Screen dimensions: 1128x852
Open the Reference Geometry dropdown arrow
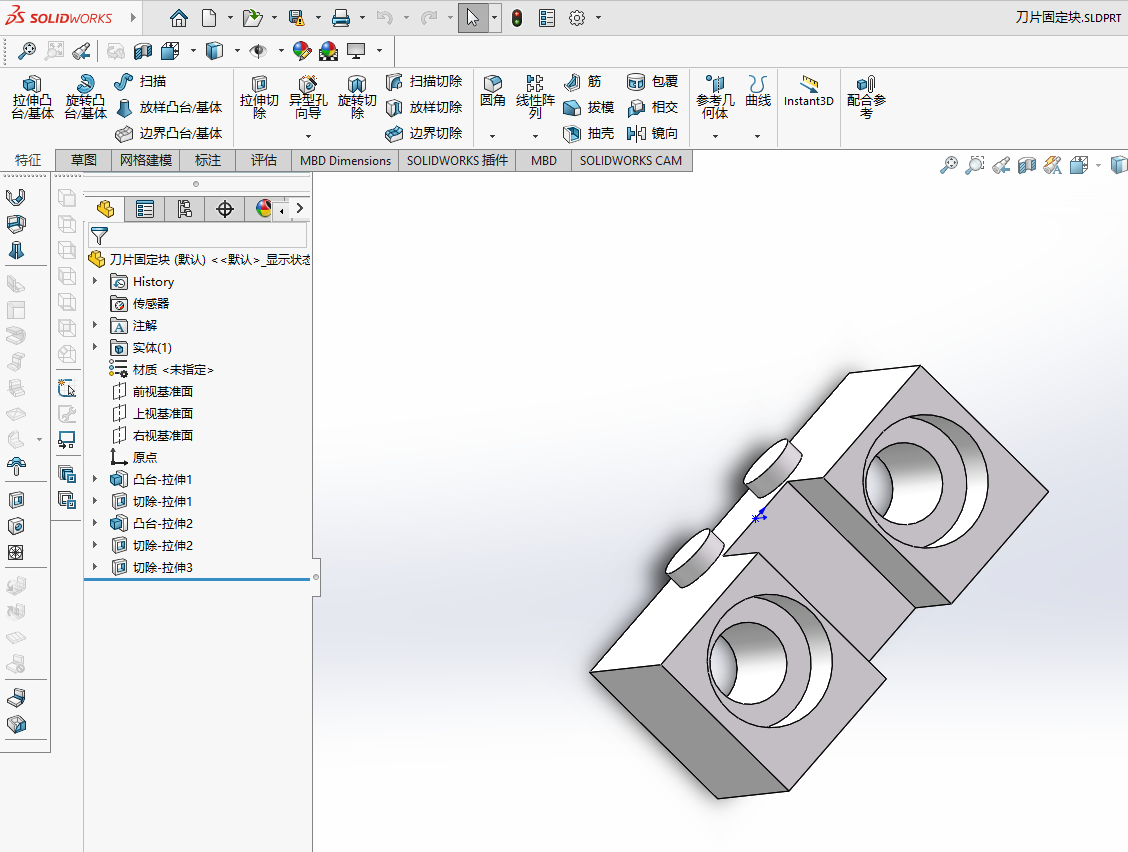(715, 136)
